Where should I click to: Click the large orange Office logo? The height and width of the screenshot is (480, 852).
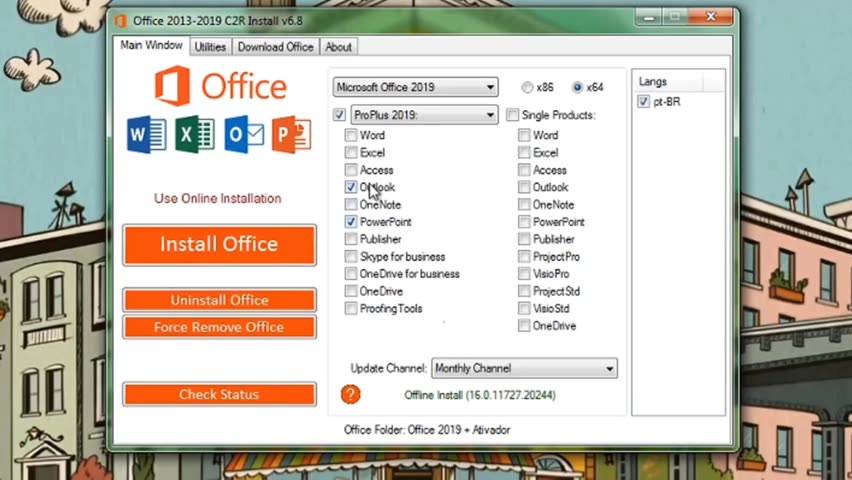pos(221,86)
